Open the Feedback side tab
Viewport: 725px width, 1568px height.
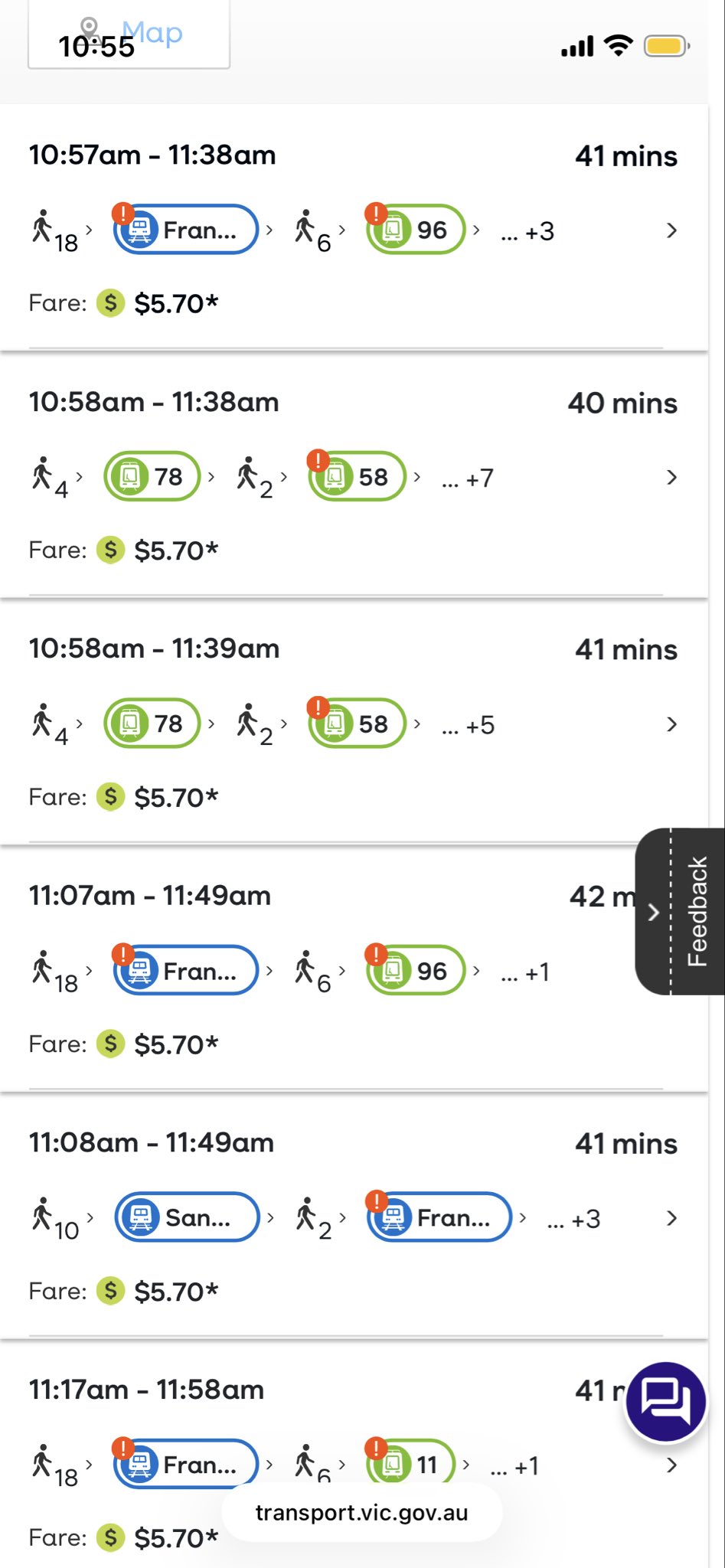point(681,911)
